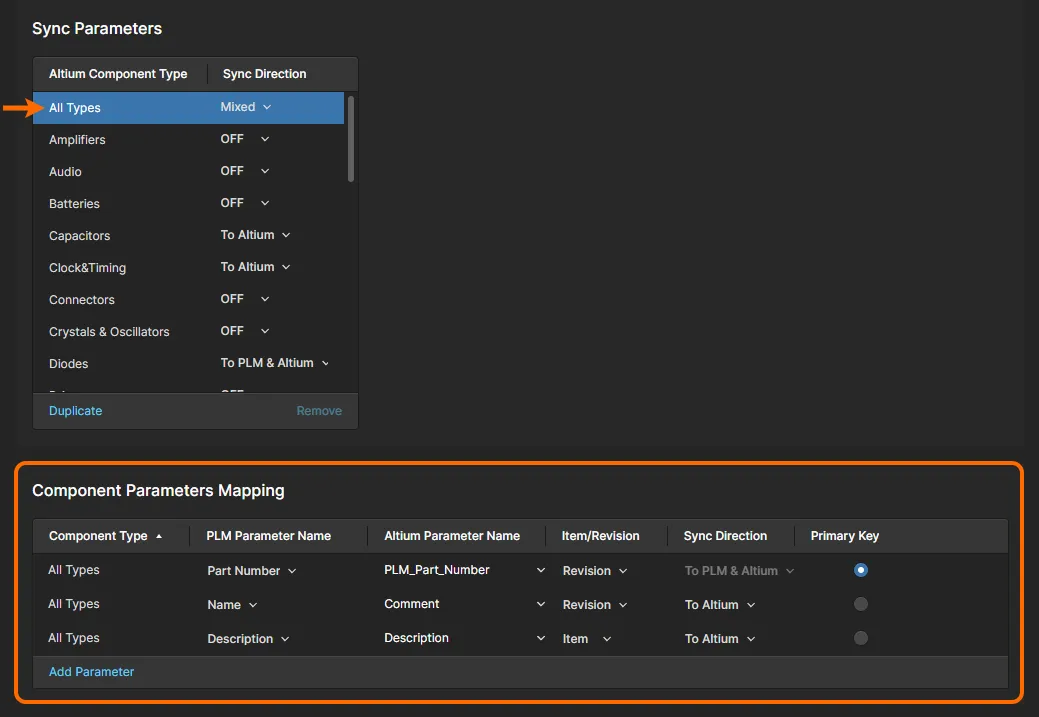Click the Remove link
This screenshot has width=1039, height=717.
pos(319,411)
